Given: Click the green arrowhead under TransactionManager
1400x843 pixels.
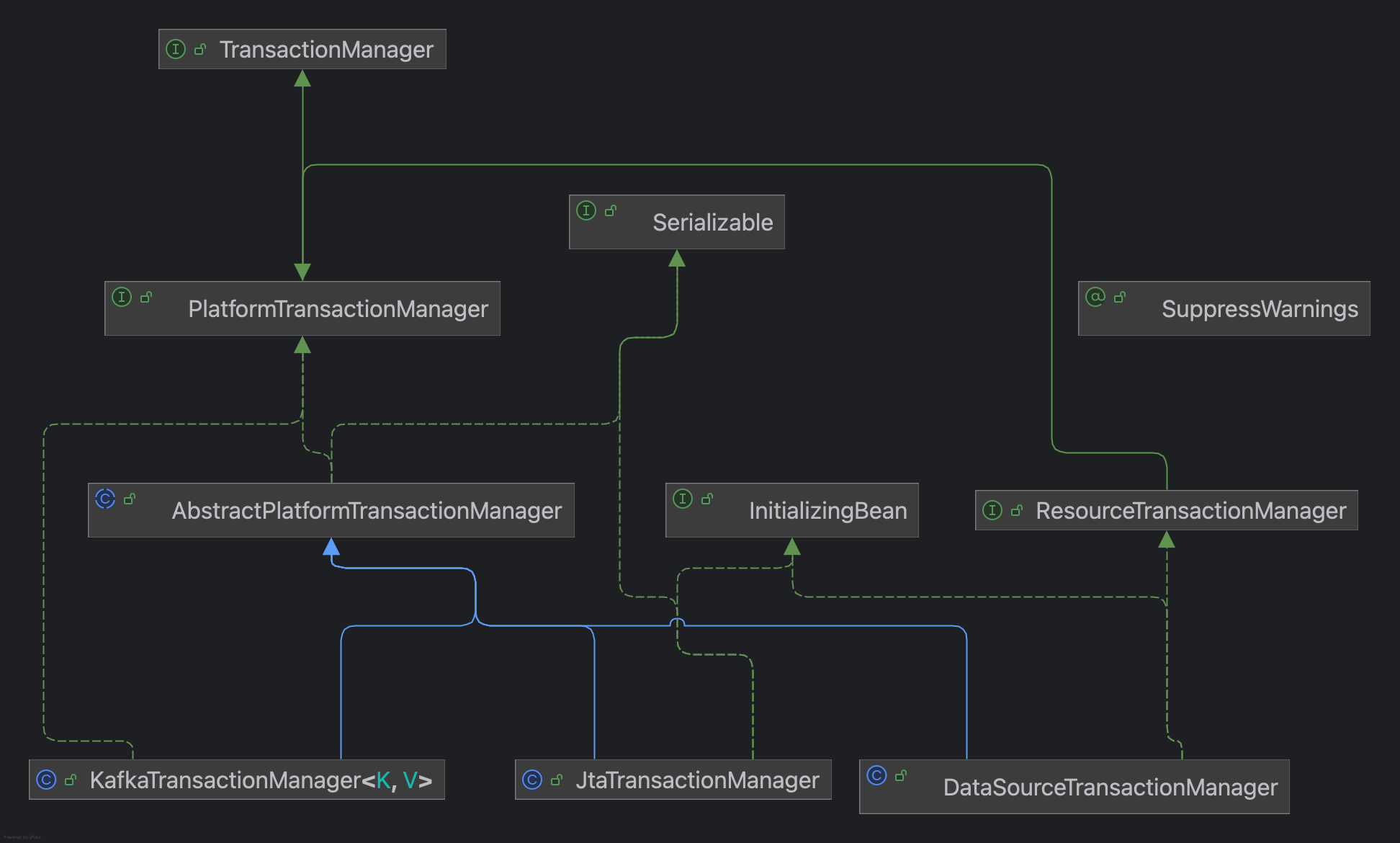Looking at the screenshot, I should (x=302, y=78).
